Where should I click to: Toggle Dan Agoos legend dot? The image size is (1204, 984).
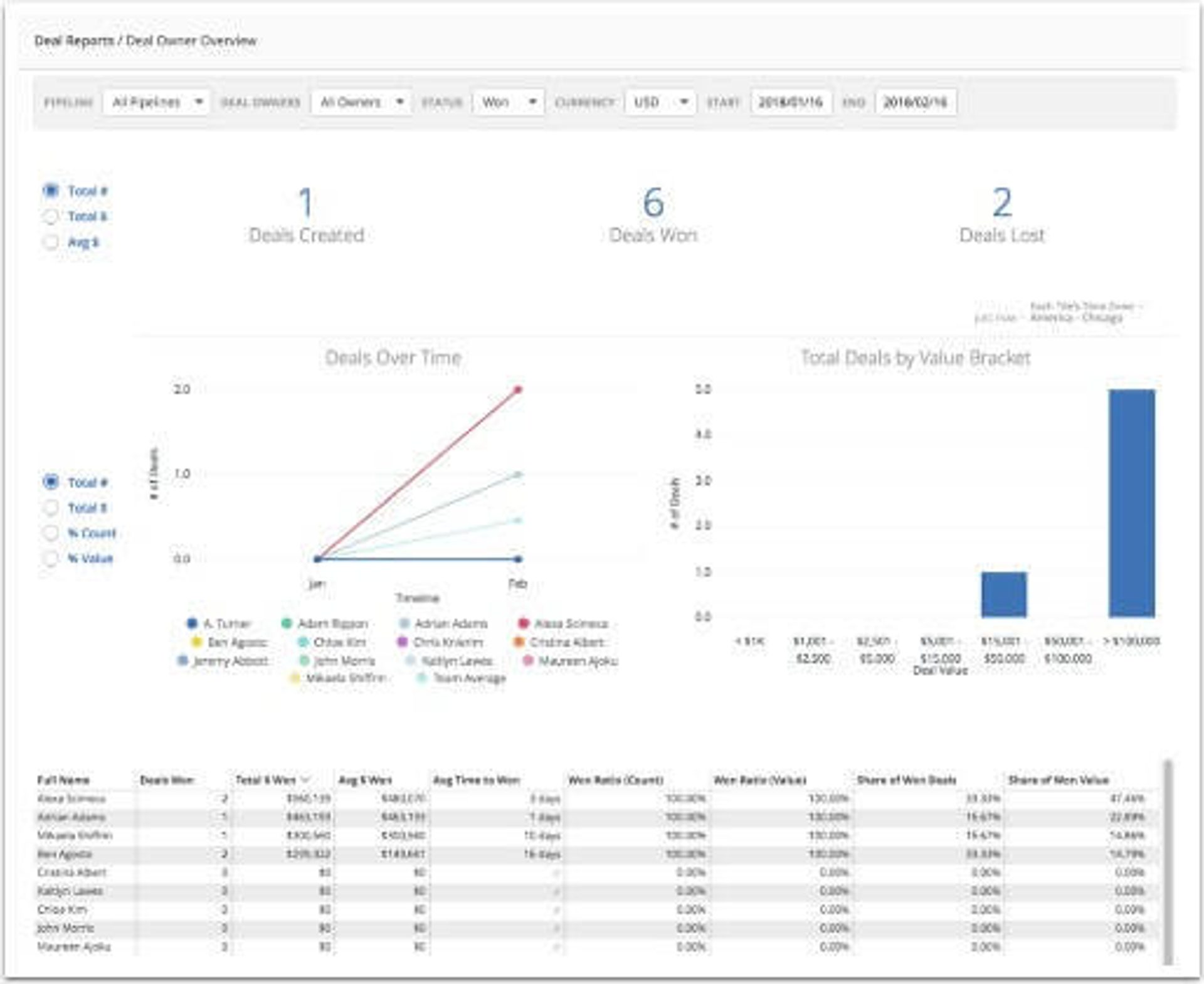(196, 642)
